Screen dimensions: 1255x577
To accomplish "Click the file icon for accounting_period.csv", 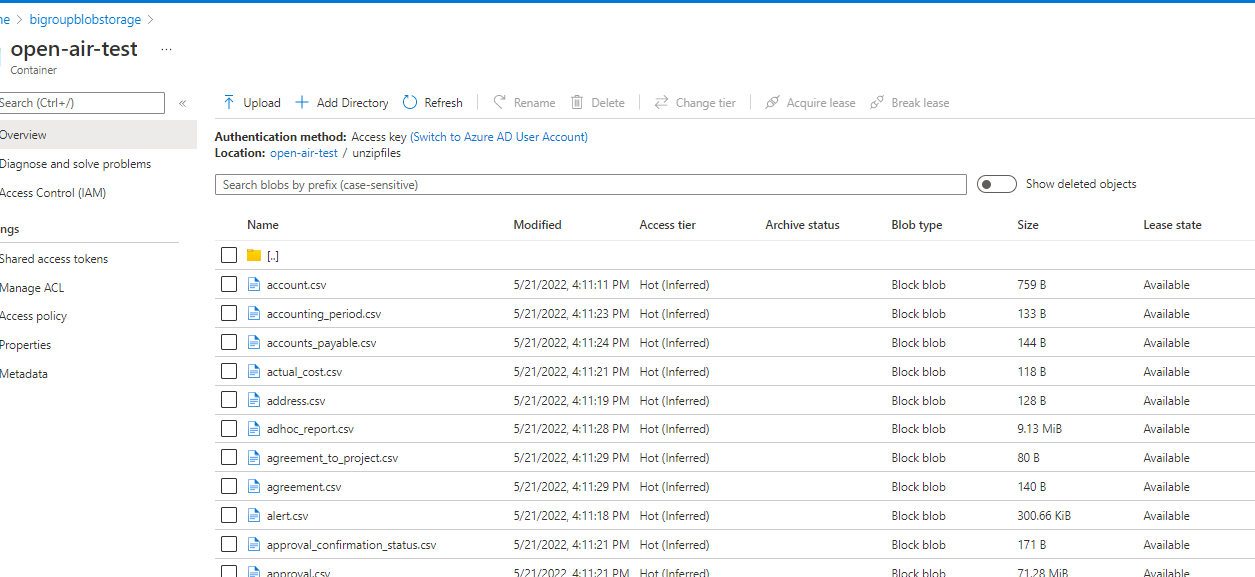I will click(254, 314).
